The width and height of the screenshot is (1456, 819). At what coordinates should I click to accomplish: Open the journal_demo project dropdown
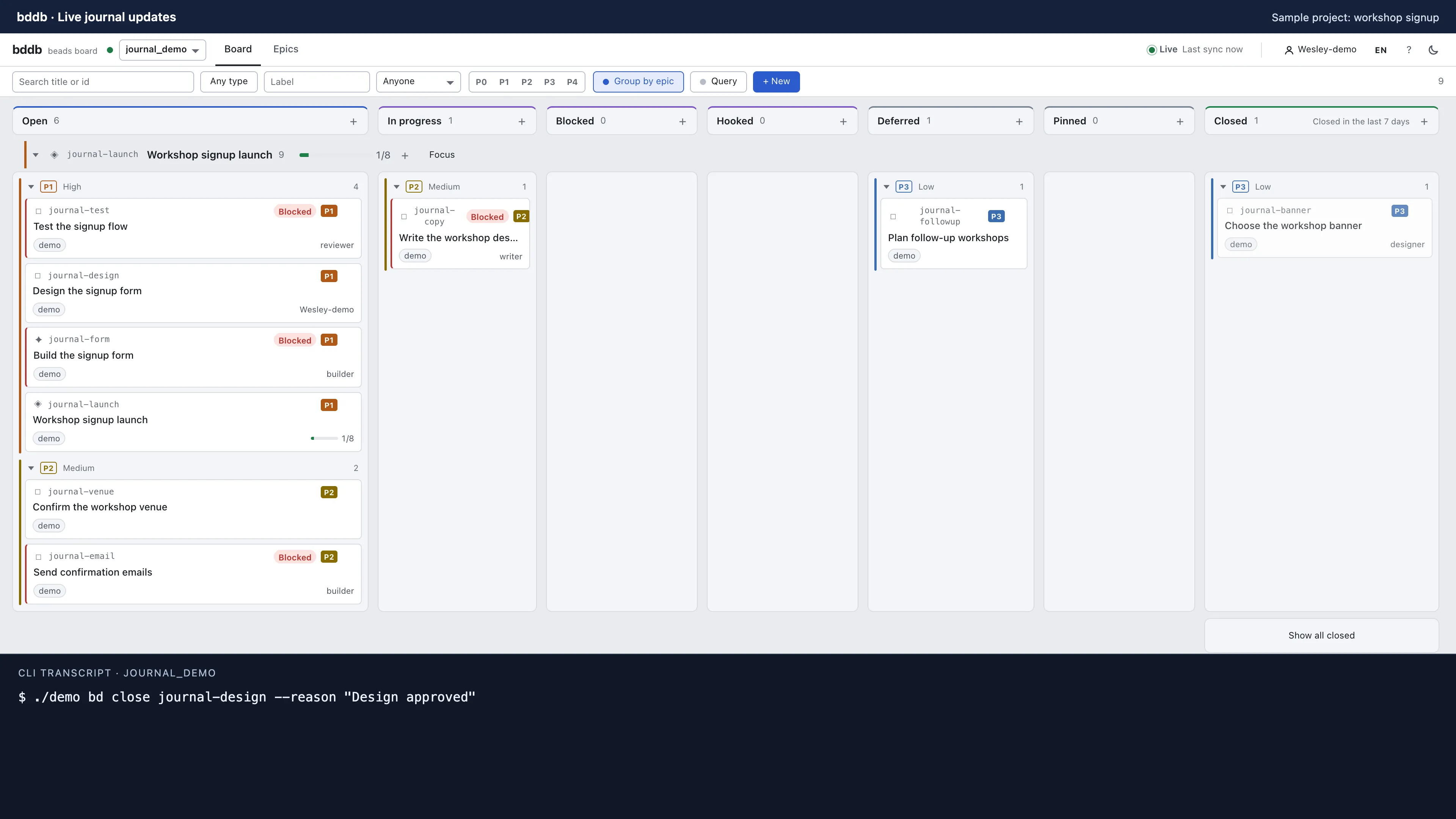click(x=162, y=50)
